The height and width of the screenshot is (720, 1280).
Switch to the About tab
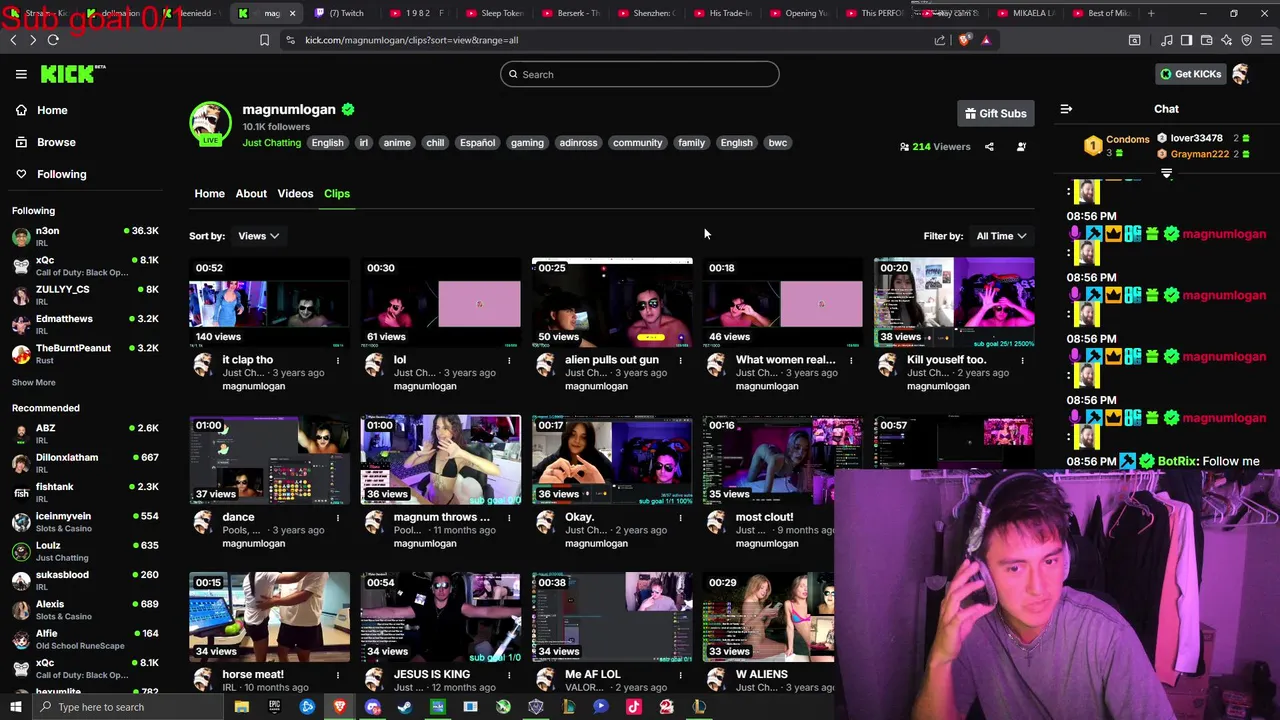pos(251,194)
